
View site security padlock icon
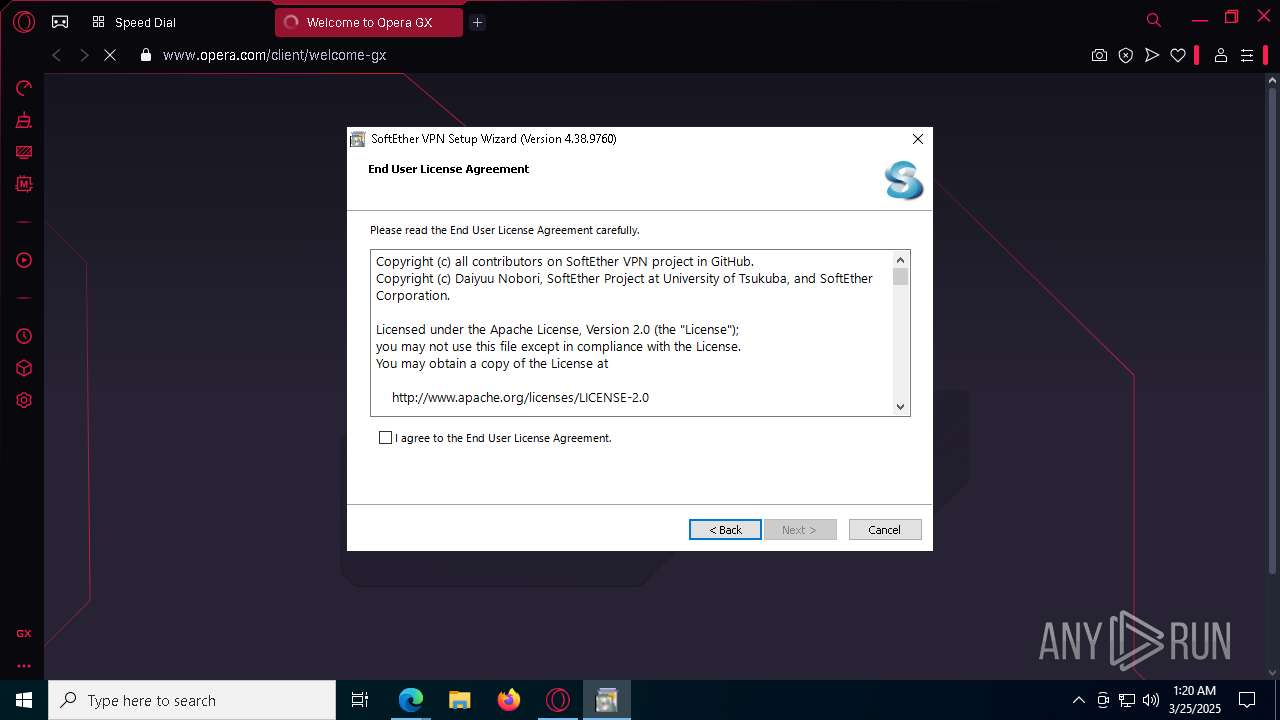pyautogui.click(x=146, y=55)
